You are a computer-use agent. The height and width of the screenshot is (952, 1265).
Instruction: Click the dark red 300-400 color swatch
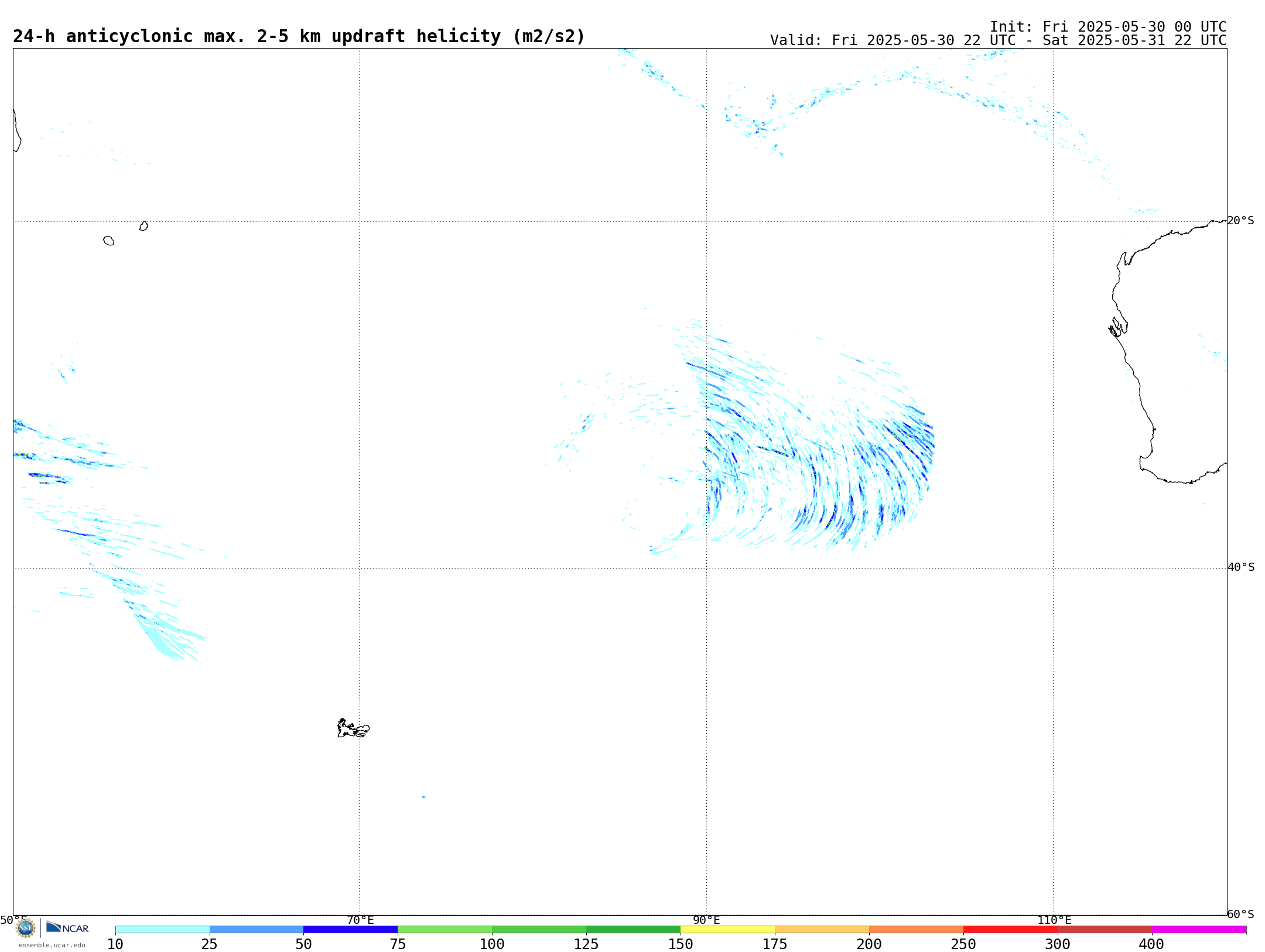pyautogui.click(x=1105, y=929)
